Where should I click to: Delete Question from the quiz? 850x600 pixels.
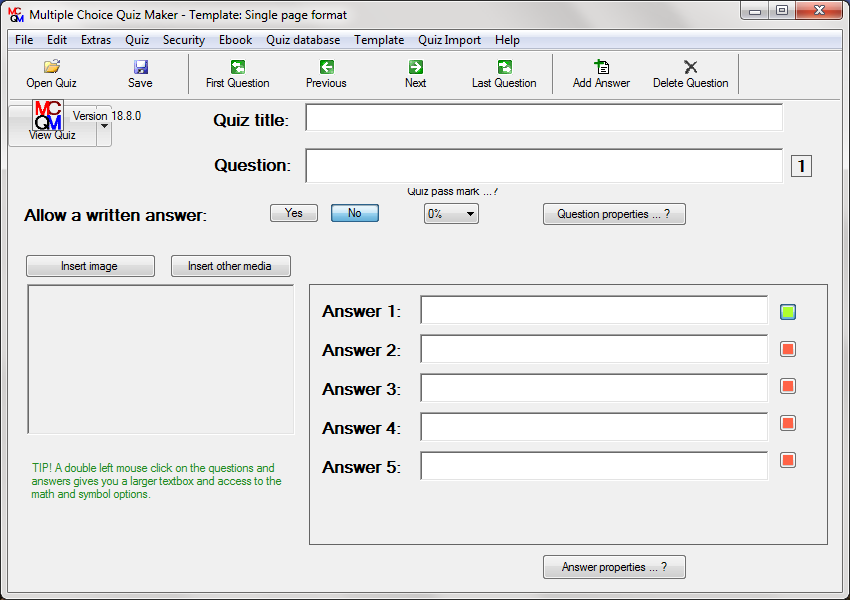pyautogui.click(x=690, y=72)
